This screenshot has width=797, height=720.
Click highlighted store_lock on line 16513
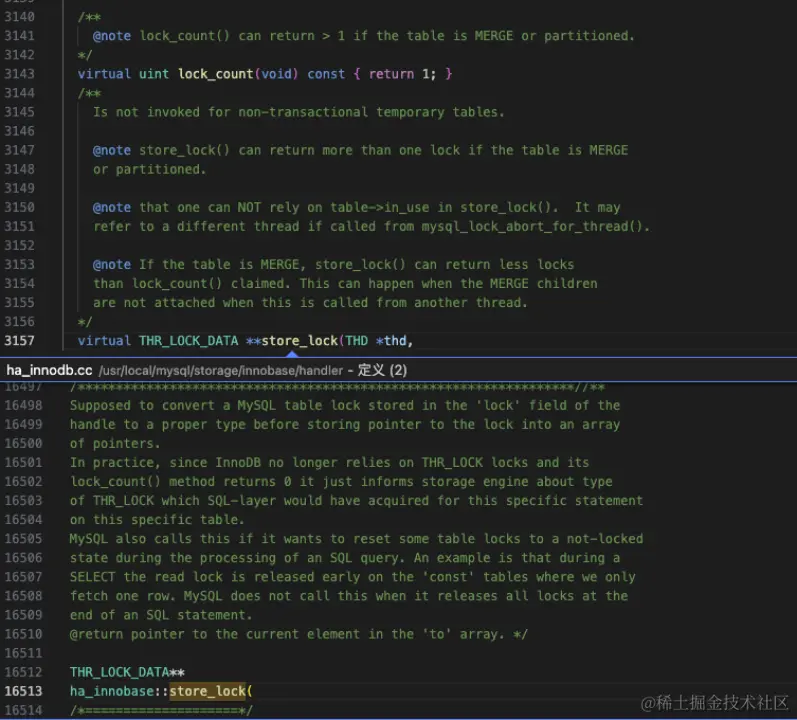207,692
